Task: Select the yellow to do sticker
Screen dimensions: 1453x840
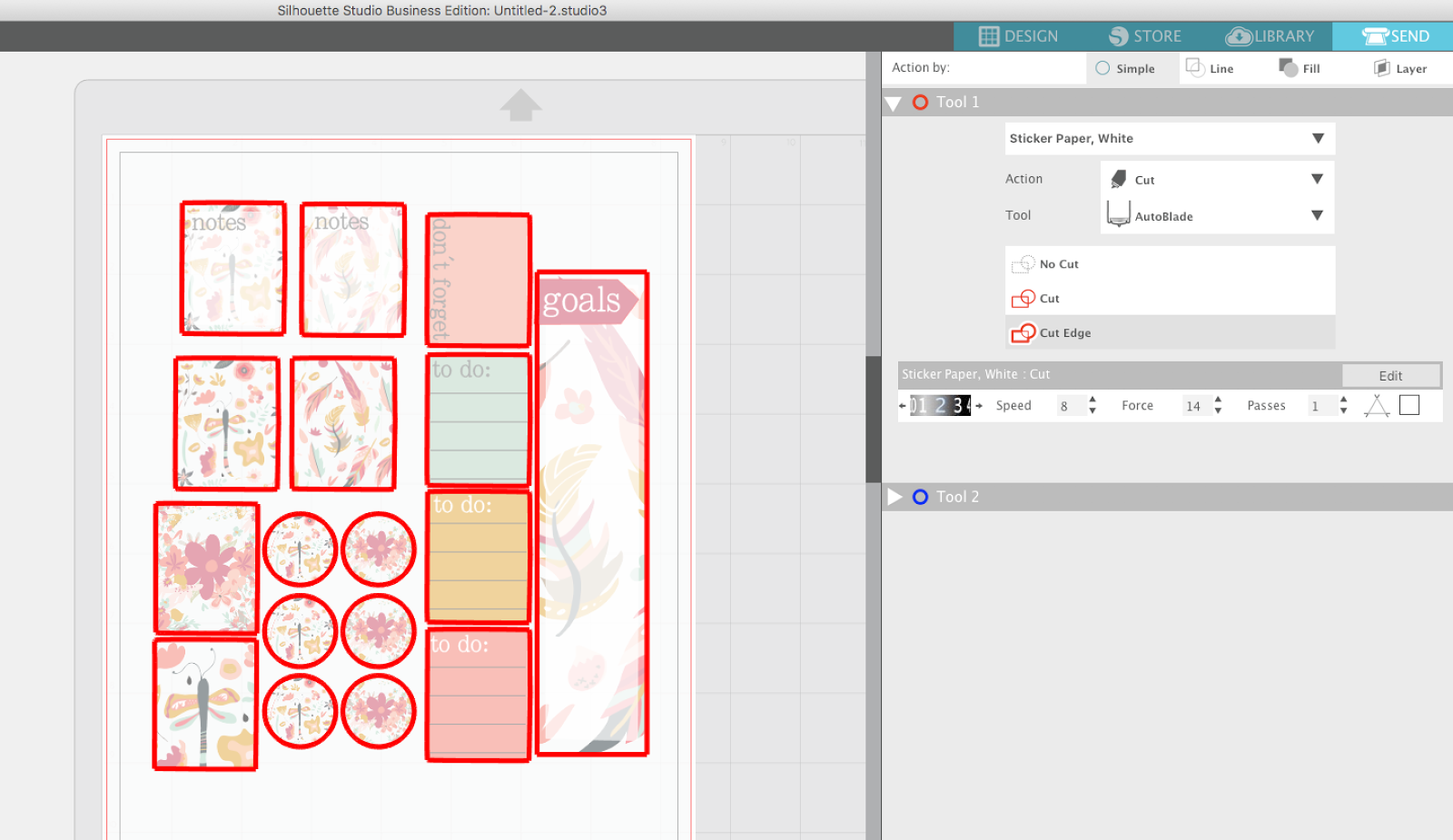Action: [x=479, y=557]
